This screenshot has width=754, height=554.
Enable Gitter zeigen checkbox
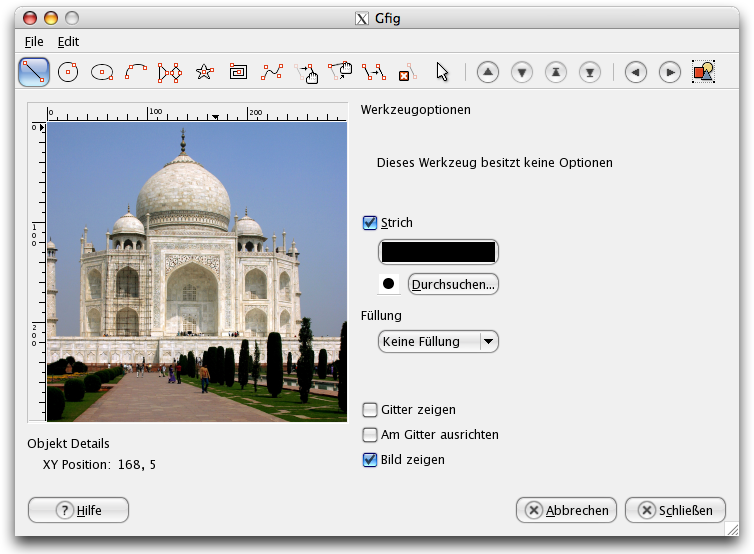[370, 410]
